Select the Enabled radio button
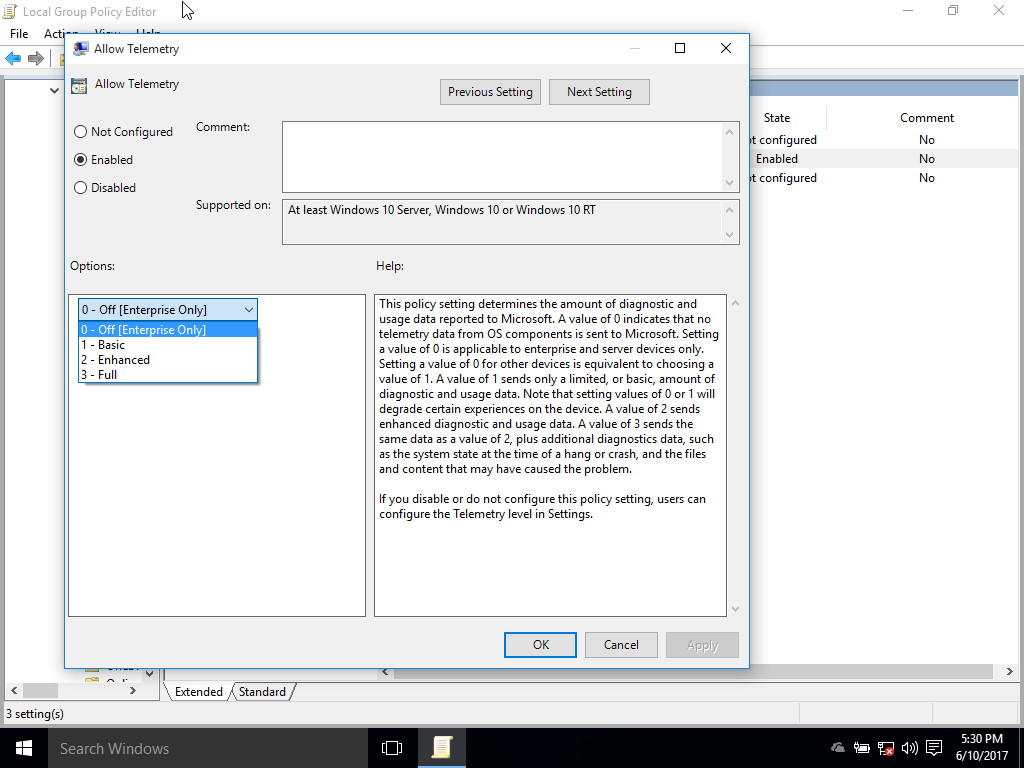This screenshot has height=768, width=1024. [x=80, y=160]
